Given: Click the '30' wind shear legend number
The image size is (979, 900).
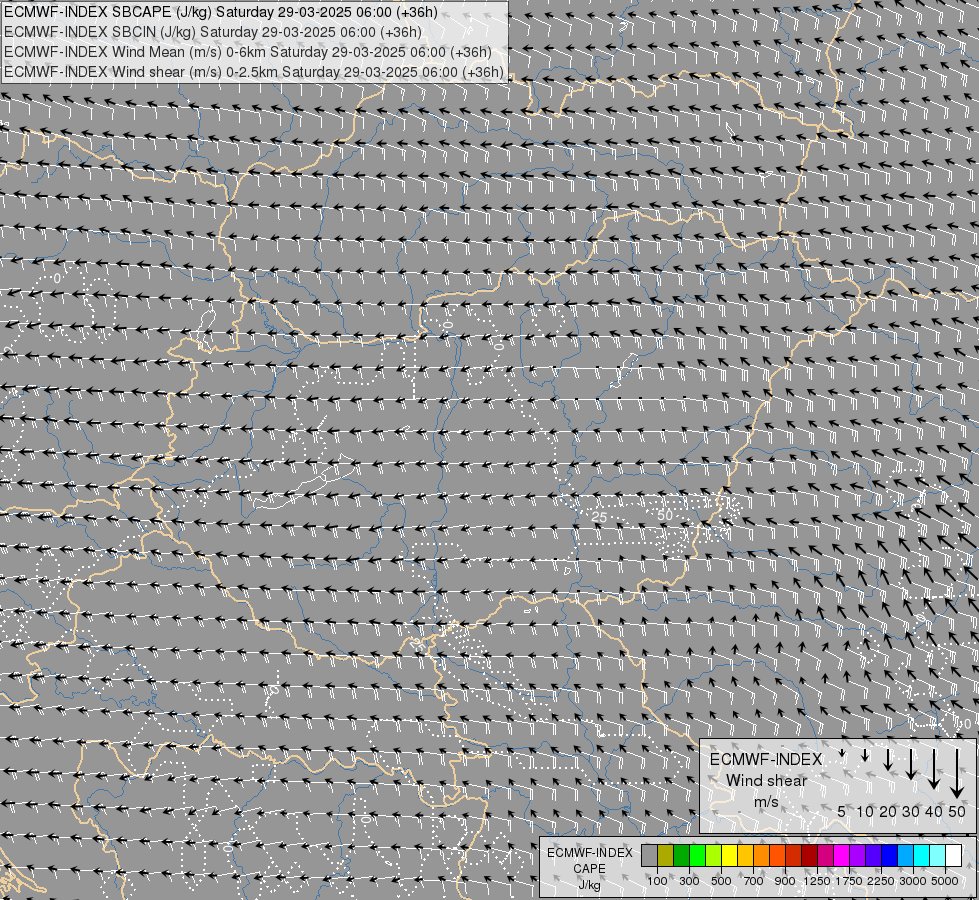Looking at the screenshot, I should (911, 811).
